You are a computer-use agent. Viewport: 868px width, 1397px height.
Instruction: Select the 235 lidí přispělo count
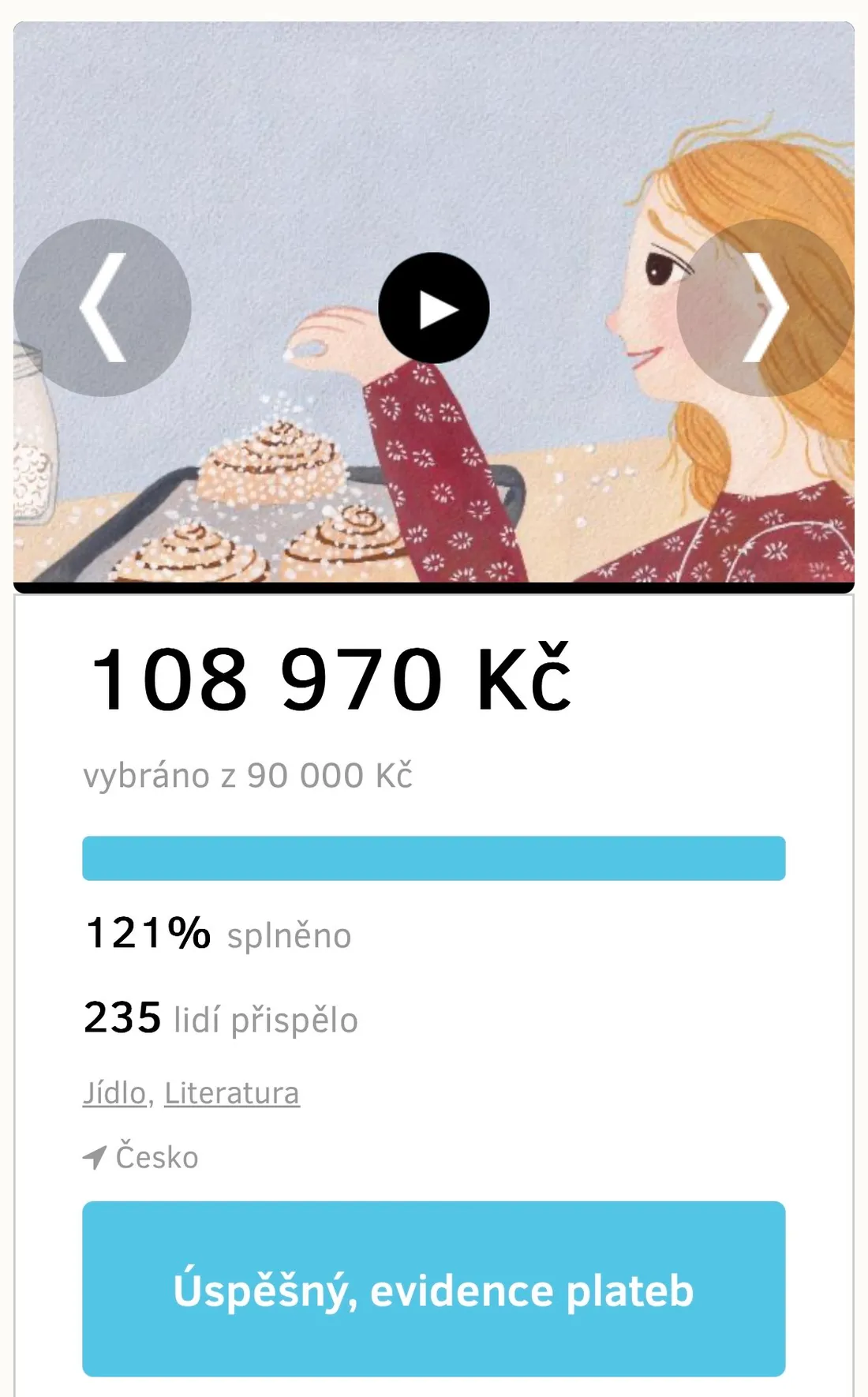point(221,1019)
